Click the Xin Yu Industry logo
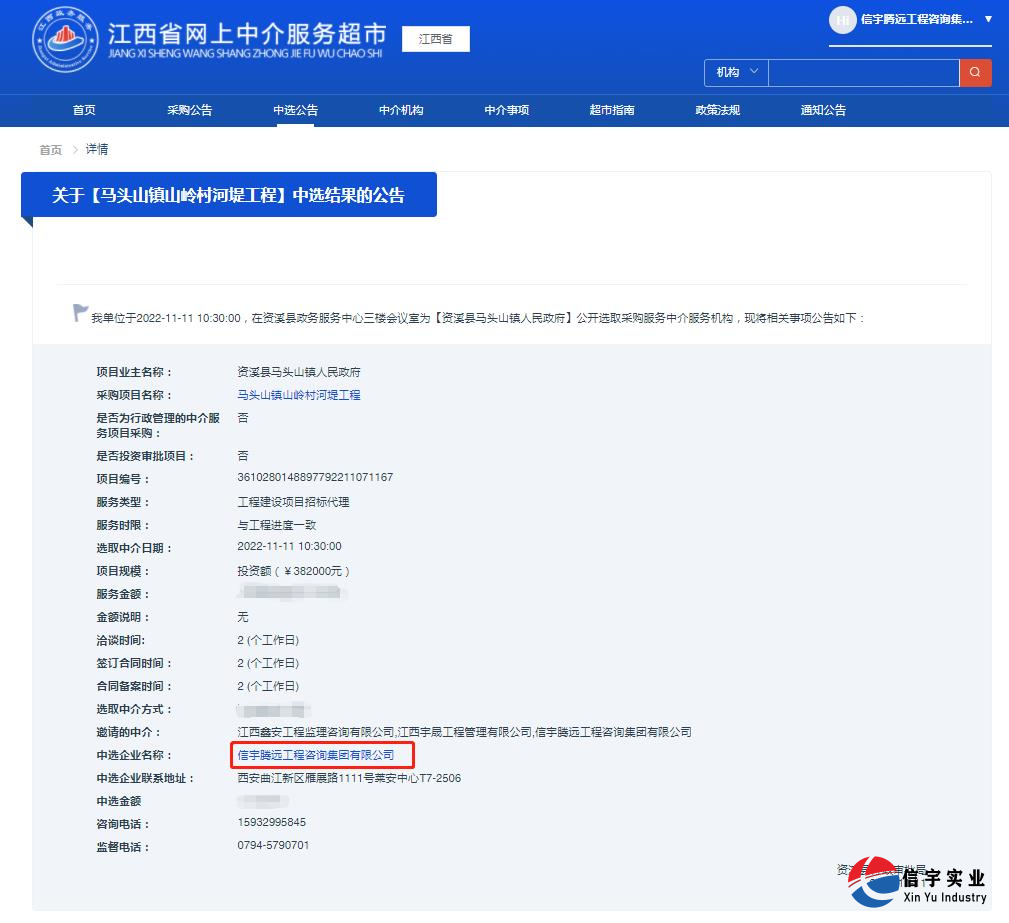Image resolution: width=1009 pixels, height=923 pixels. (918, 881)
